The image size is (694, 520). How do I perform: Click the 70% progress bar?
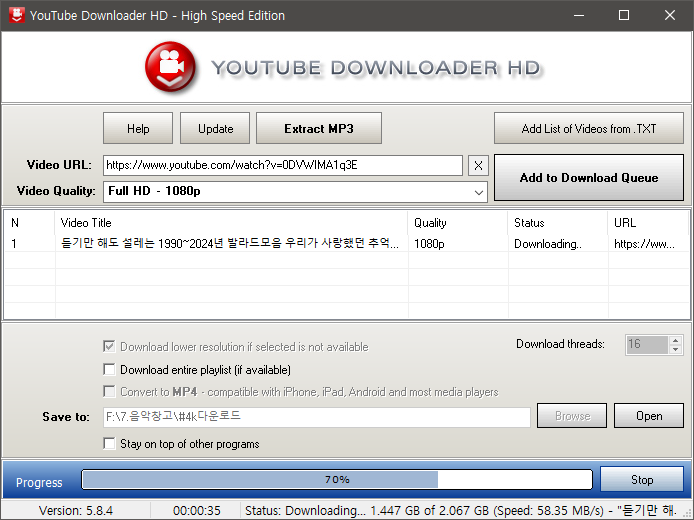click(337, 480)
